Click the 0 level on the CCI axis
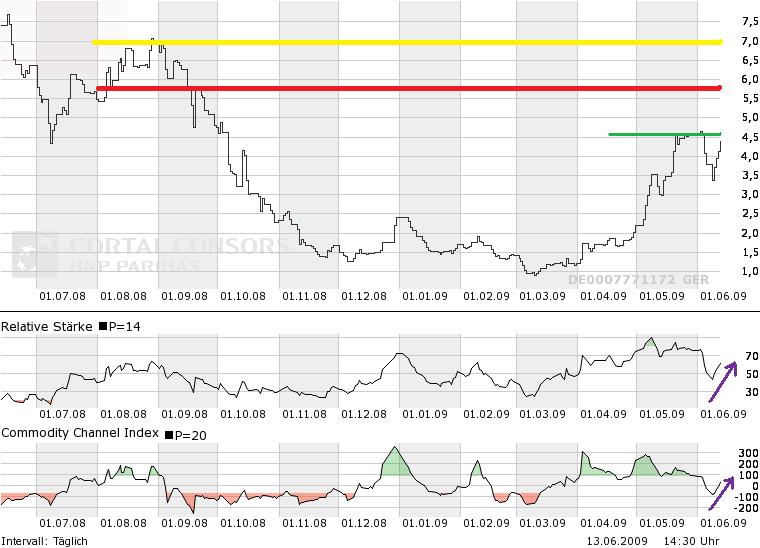The height and width of the screenshot is (548, 760). click(x=755, y=486)
